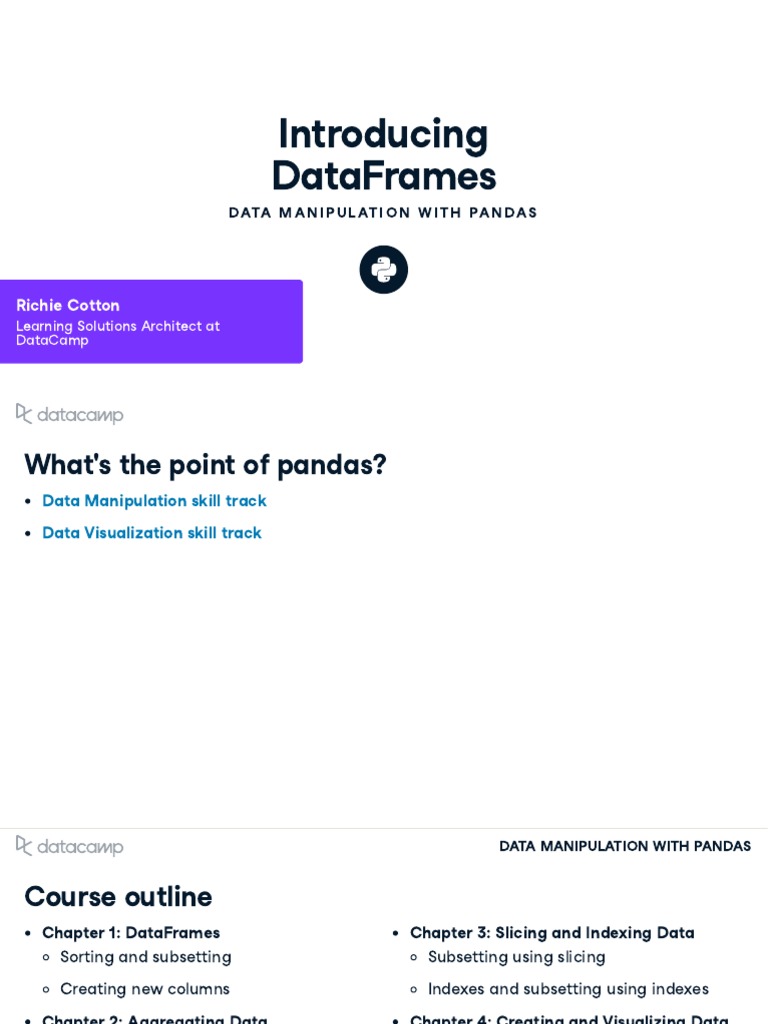
Task: Select the Chapter 1: DataFrames item
Action: pos(131,933)
